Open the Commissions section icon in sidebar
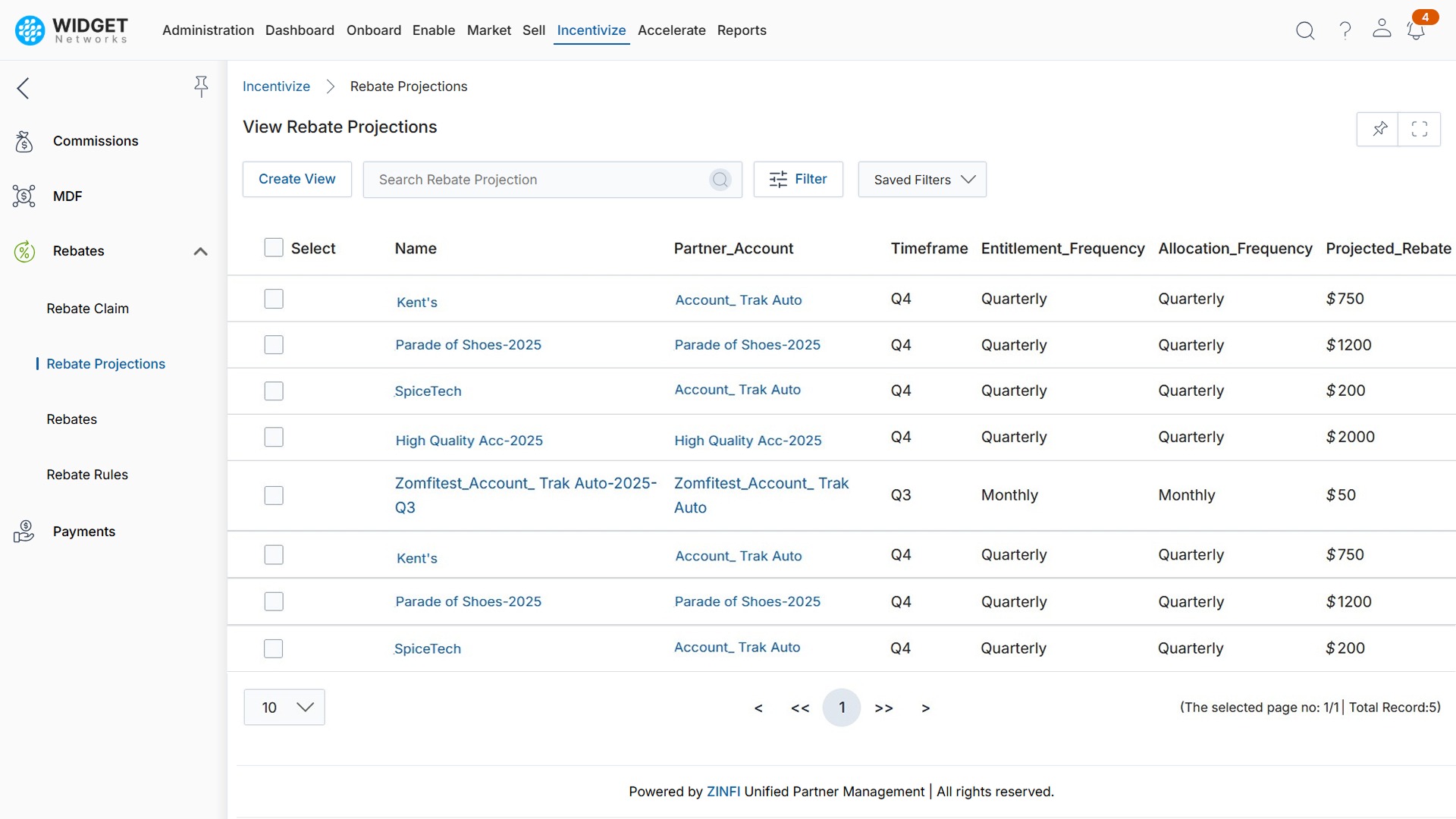The image size is (1456, 819). pyautogui.click(x=24, y=141)
